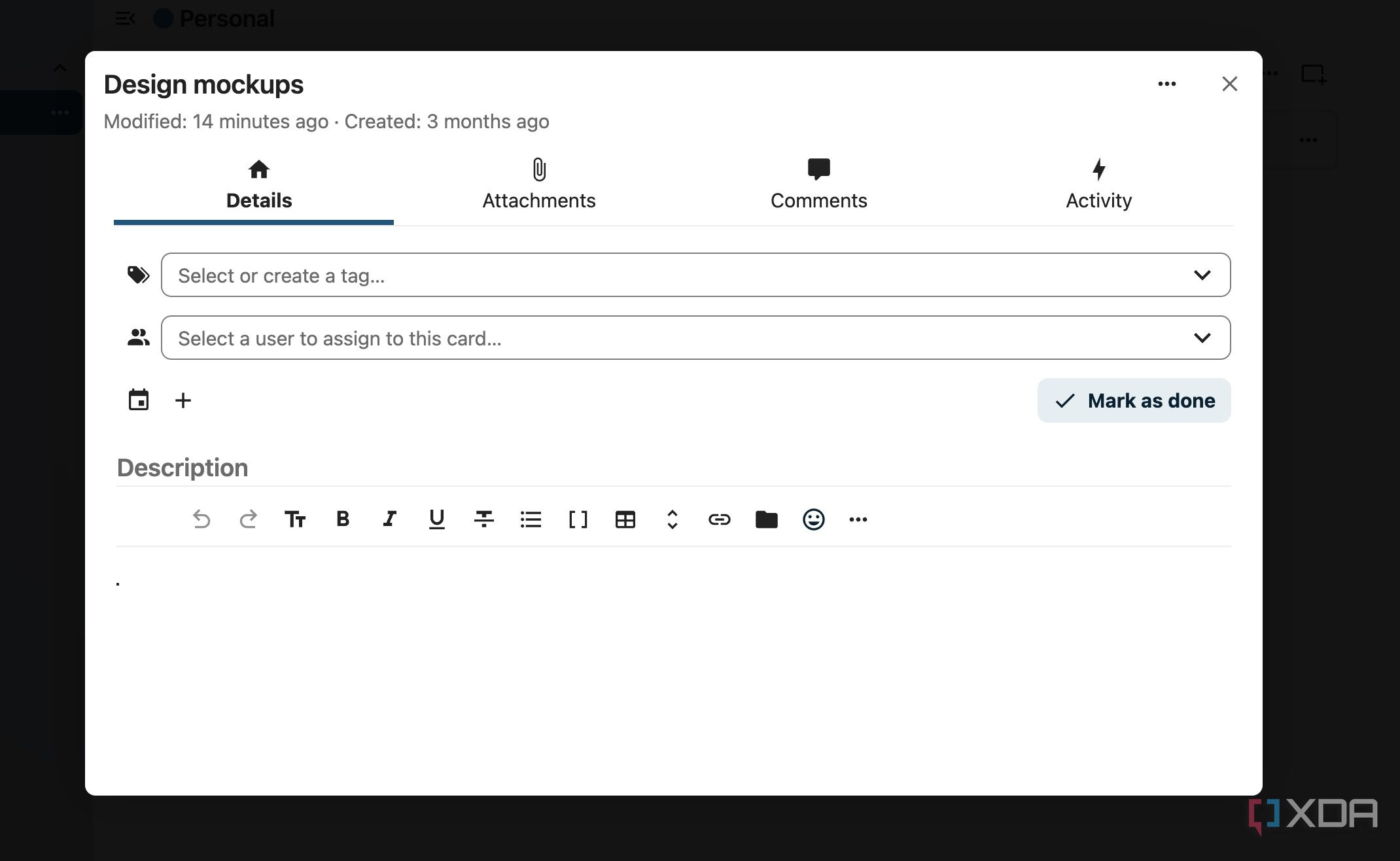Open card actions menu at top right
The image size is (1400, 861).
pos(1167,84)
